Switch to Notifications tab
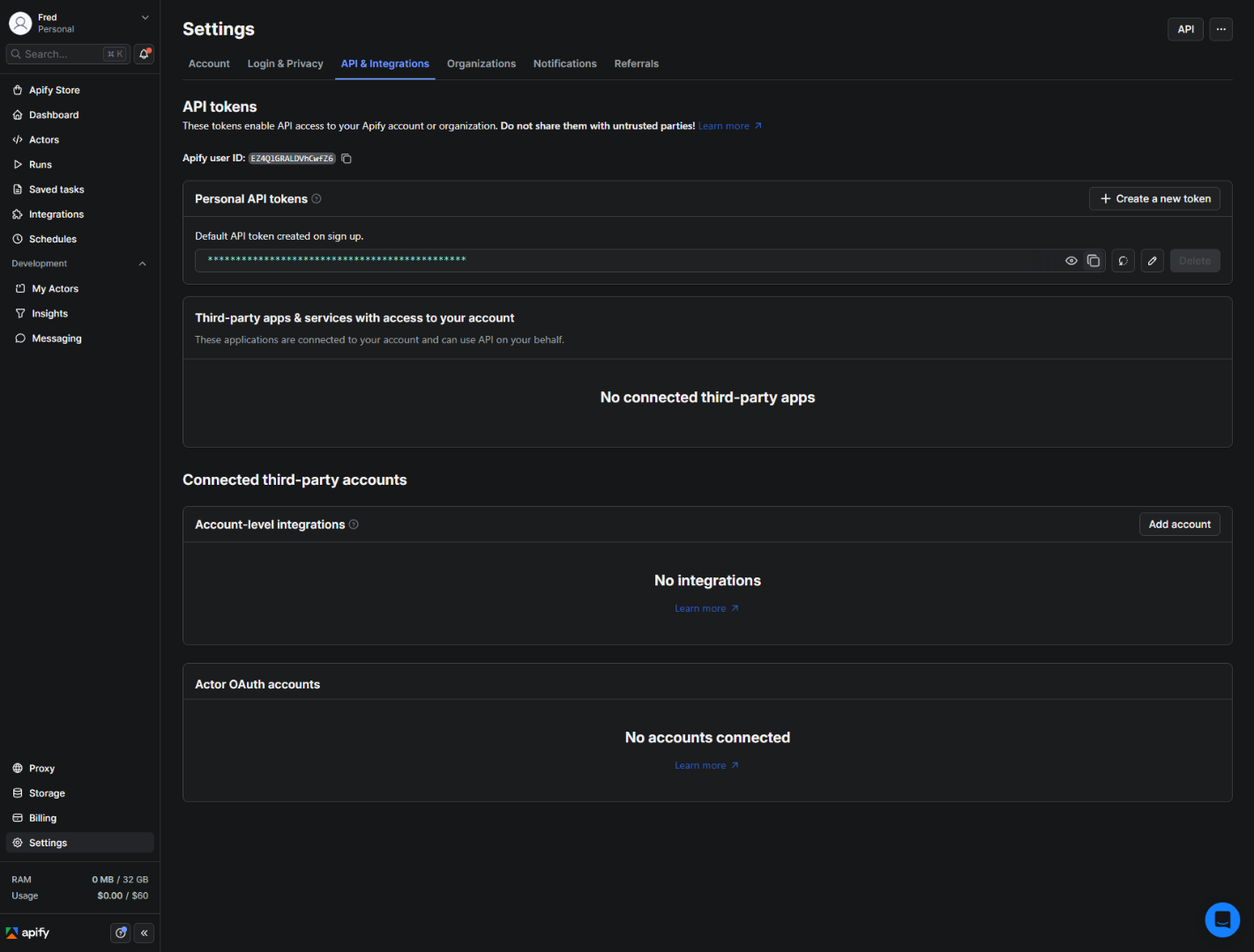The image size is (1254, 952). pos(565,63)
